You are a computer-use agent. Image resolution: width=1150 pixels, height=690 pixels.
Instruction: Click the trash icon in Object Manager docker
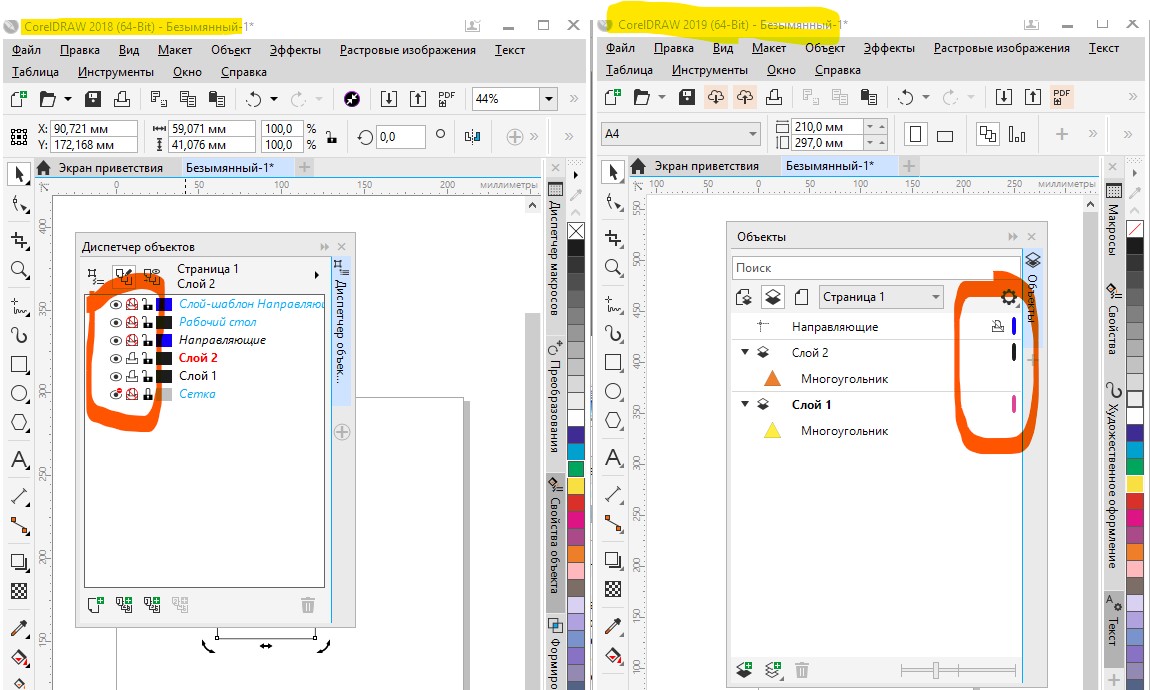click(x=308, y=605)
